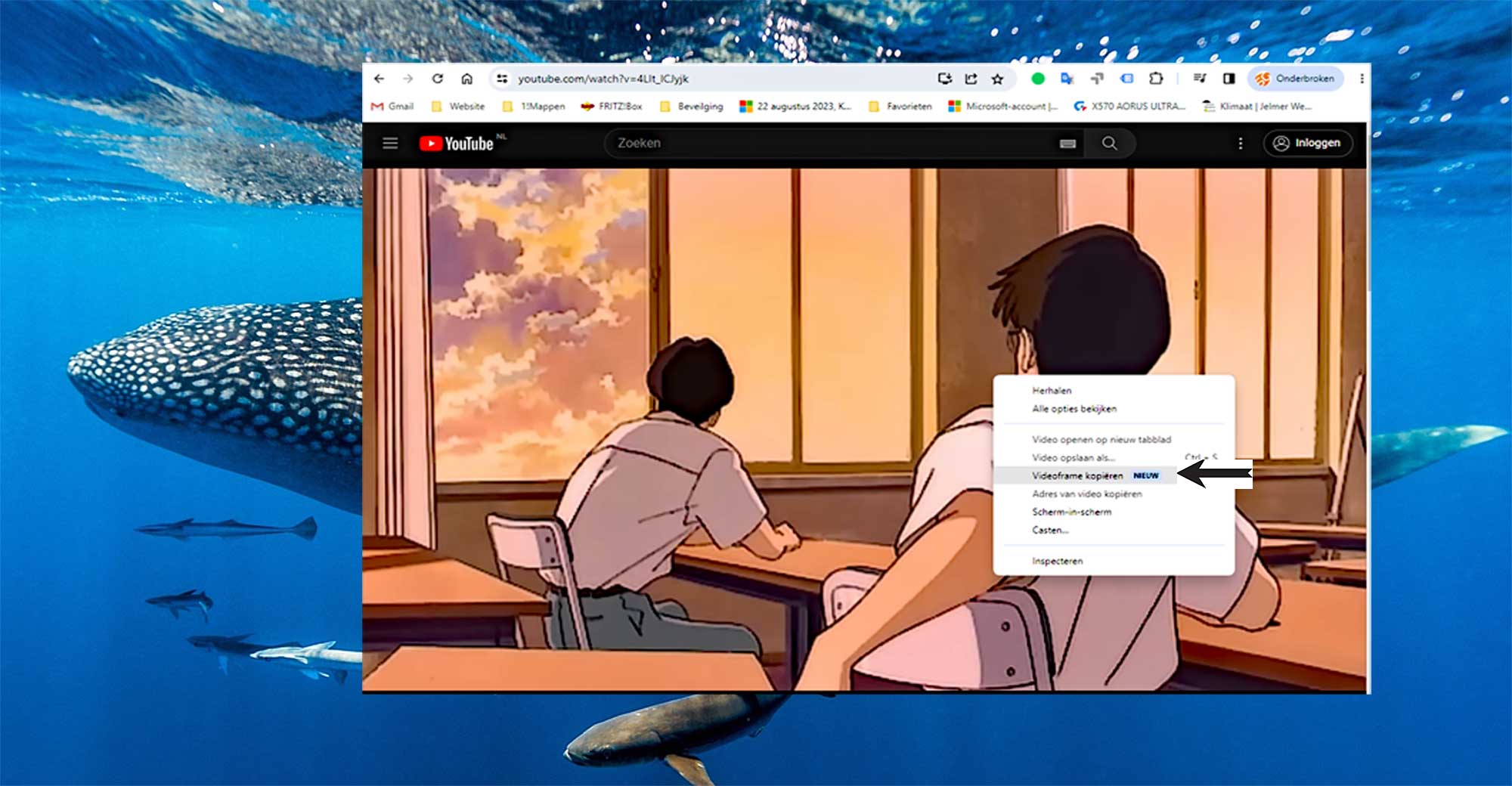Image resolution: width=1512 pixels, height=786 pixels.
Task: Open YouTube settings three-dot menu
Action: [1241, 143]
